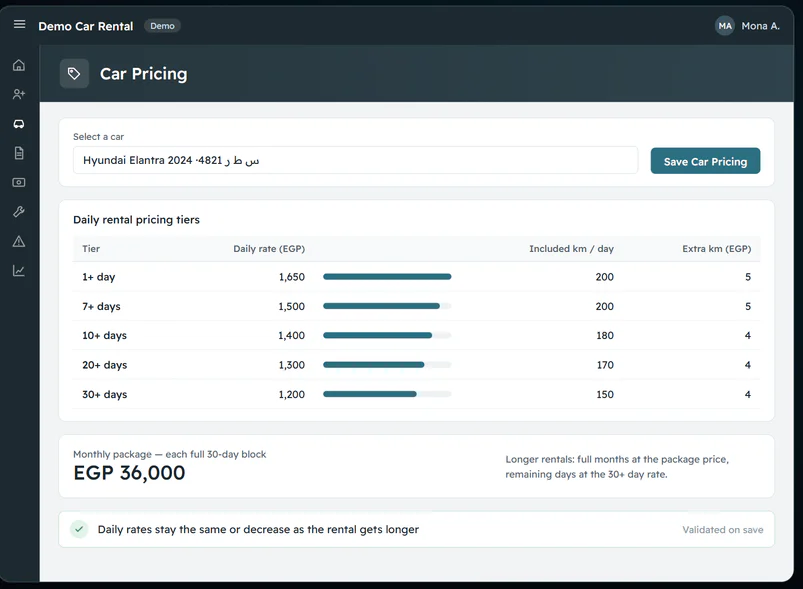Click the 30+ days rate bar
Image resolution: width=803 pixels, height=589 pixels.
coord(387,394)
